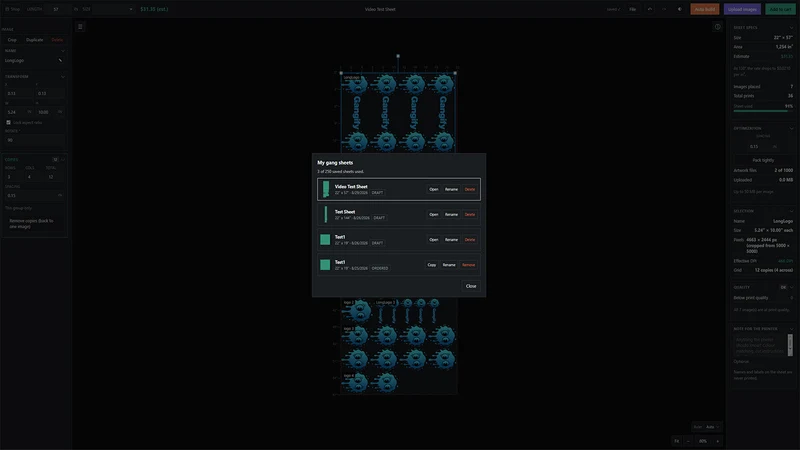
Task: Delete the Test1 draft sheet
Action: [x=469, y=240]
